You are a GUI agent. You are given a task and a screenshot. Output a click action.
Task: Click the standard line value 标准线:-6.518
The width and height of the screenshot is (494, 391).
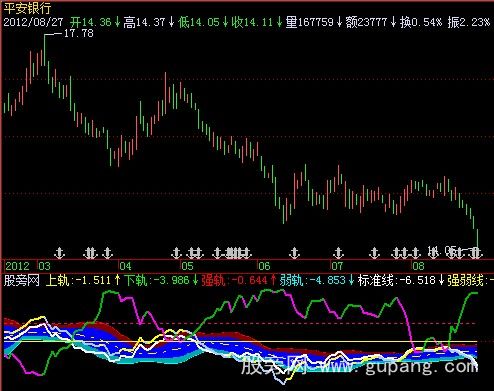(x=397, y=280)
